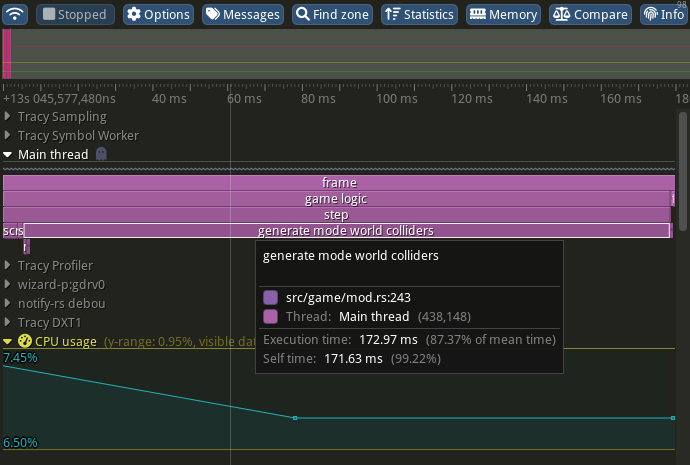Click the CPU plot data point at line bend
Screen dimensions: 690x465
pyautogui.click(x=295, y=417)
